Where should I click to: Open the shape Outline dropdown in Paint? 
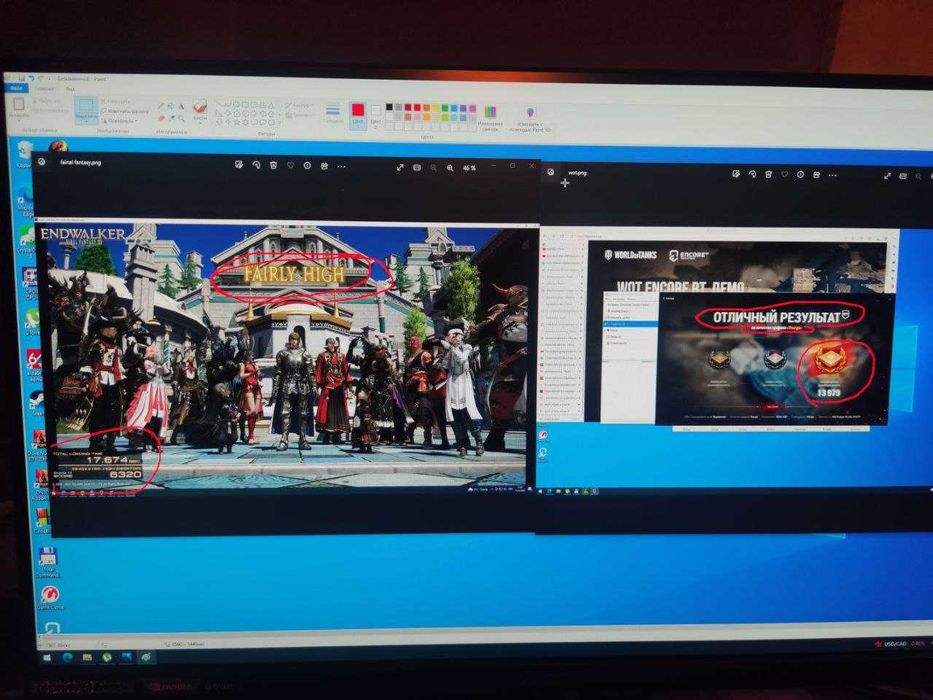click(299, 105)
